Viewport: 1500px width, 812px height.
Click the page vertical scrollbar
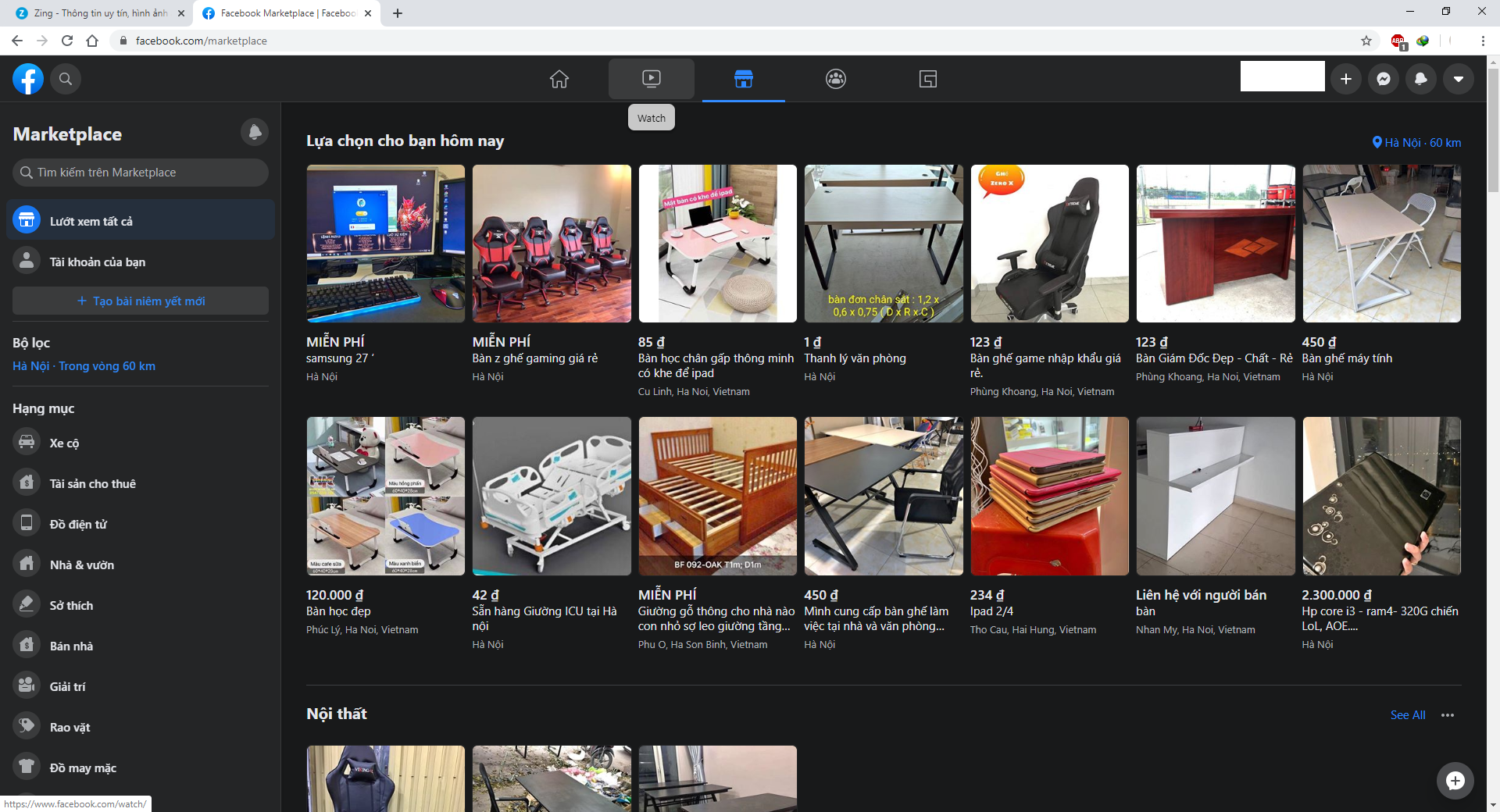click(1493, 129)
